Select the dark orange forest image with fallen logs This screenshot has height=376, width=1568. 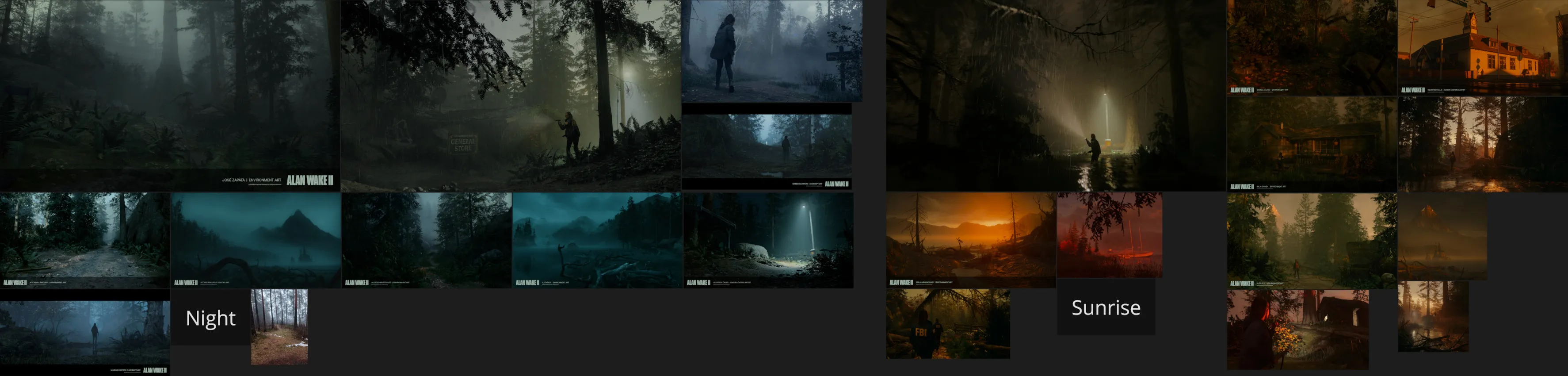[x=1312, y=47]
